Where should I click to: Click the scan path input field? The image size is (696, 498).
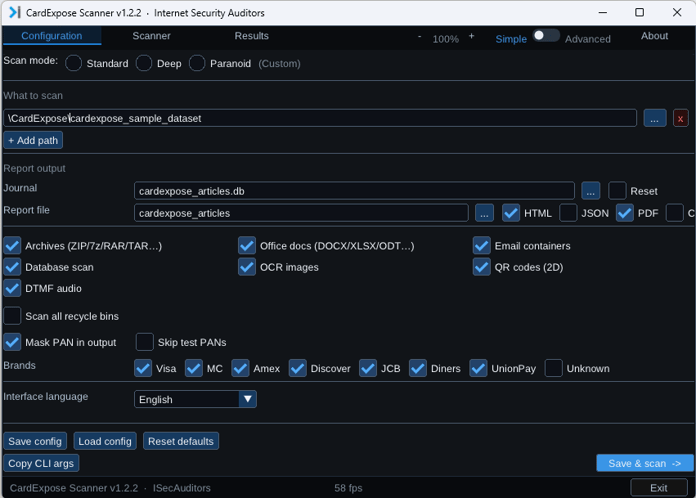[320, 119]
